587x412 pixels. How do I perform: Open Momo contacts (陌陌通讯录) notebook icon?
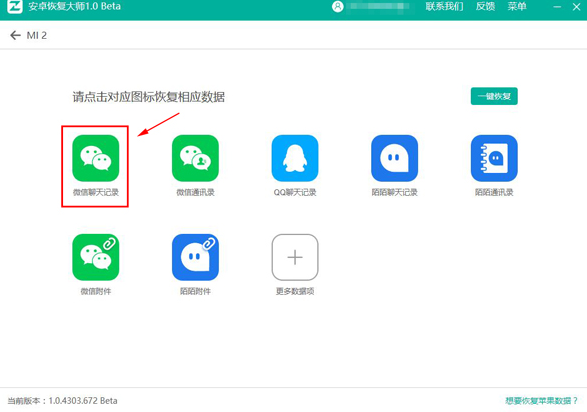pos(494,158)
